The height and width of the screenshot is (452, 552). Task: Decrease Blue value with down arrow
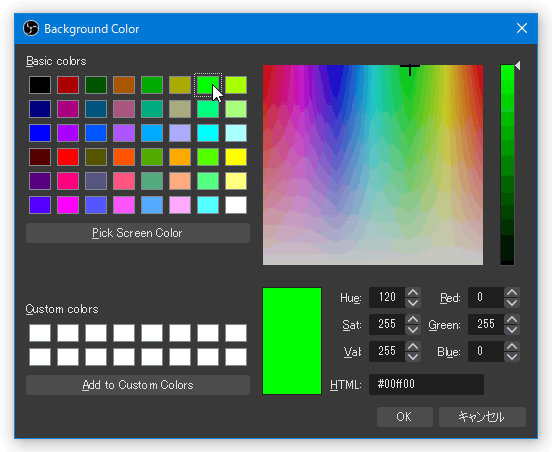[512, 357]
